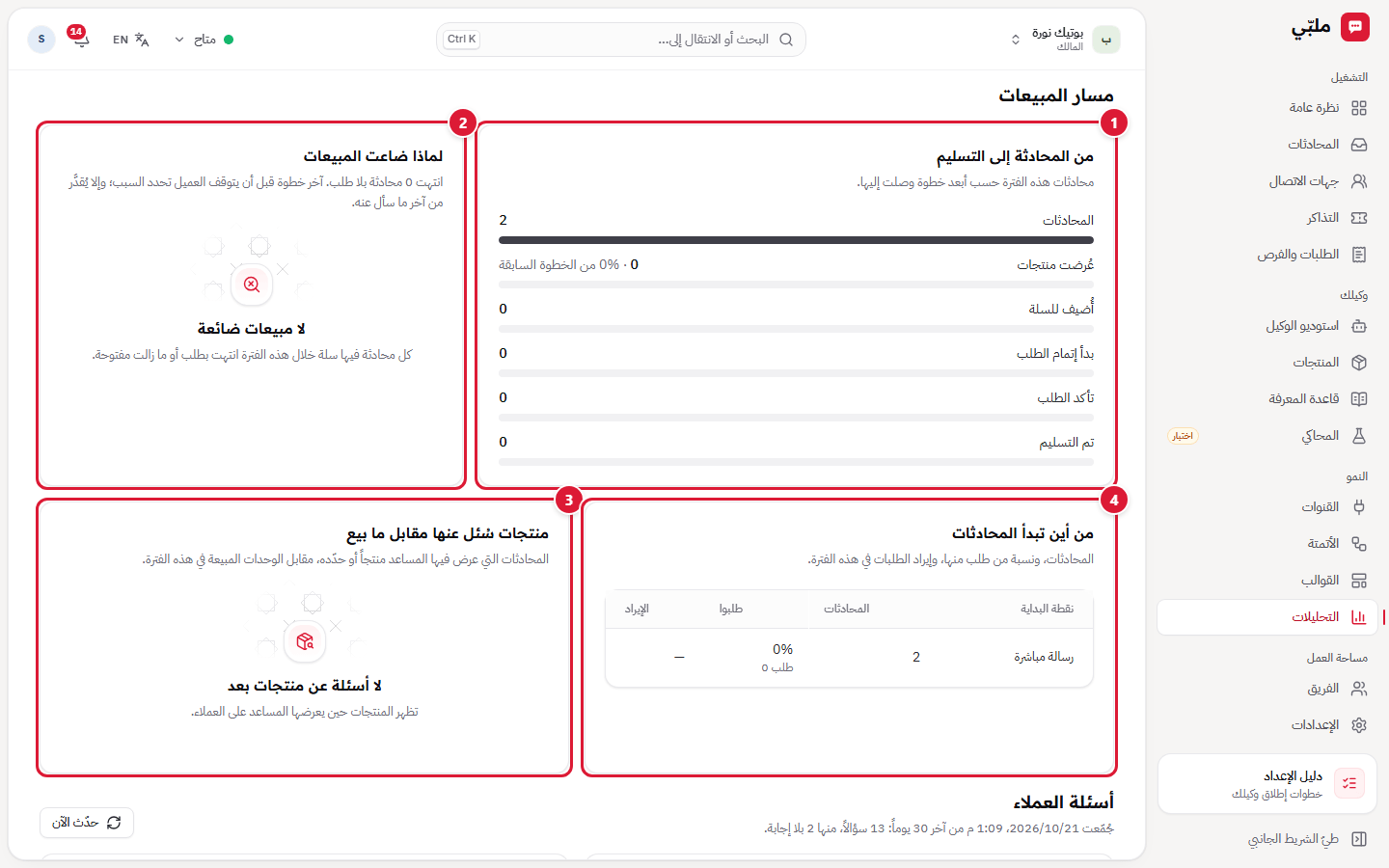The height and width of the screenshot is (868, 1389).
Task: Collapse sidebar via طيّ الشريط الجانبي
Action: [x=1307, y=839]
